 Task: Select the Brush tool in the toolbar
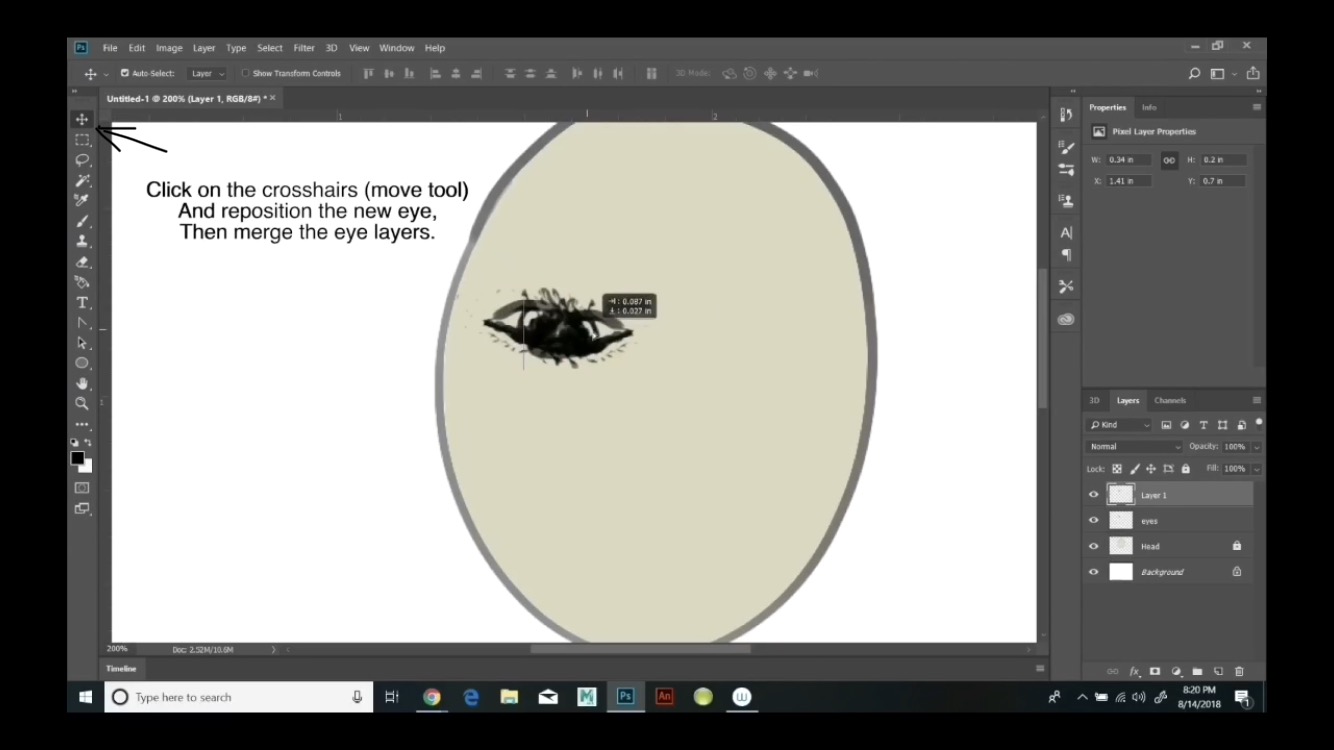82,222
